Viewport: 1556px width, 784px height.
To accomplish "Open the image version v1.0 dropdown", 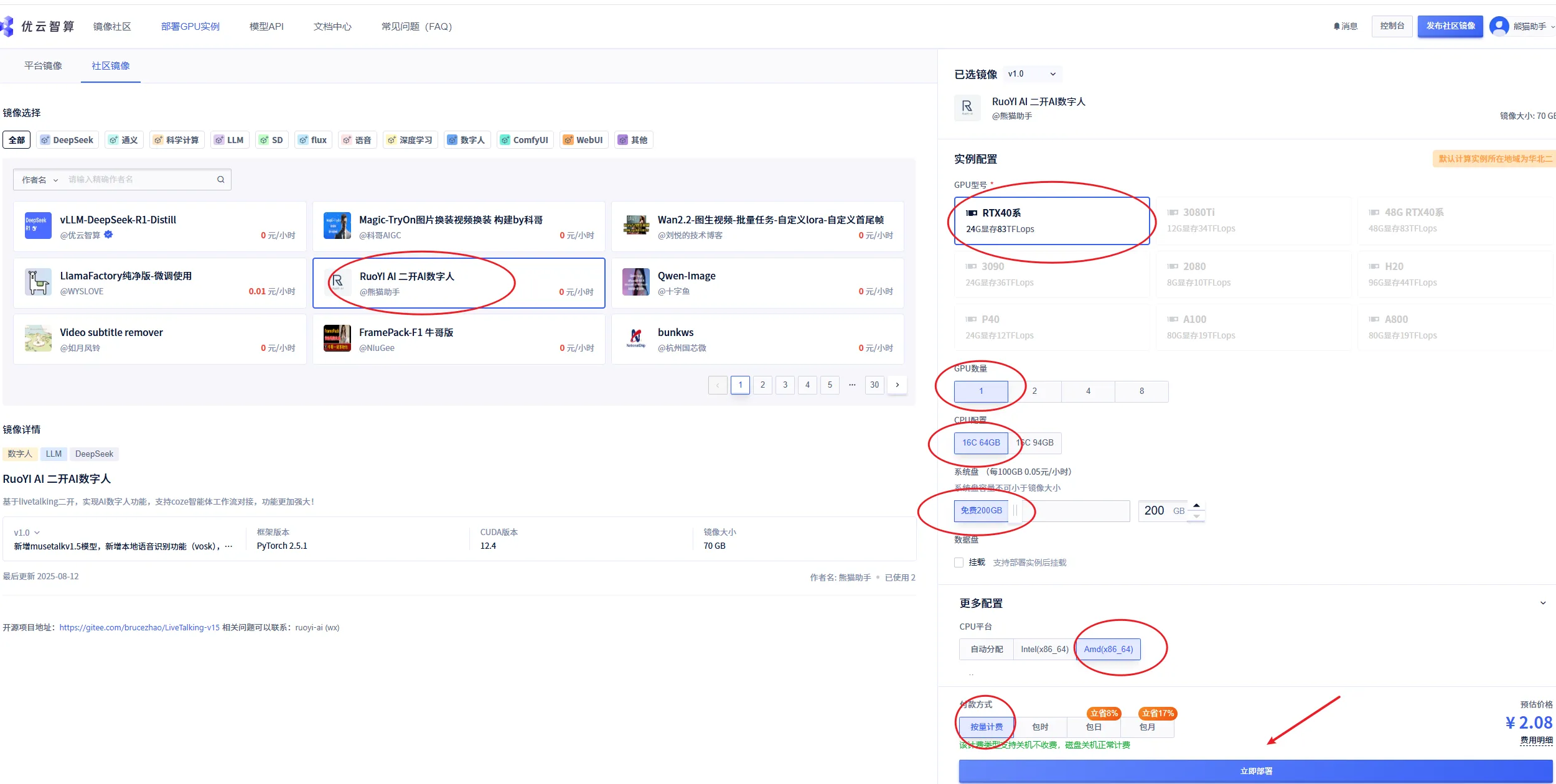I will pos(1033,74).
